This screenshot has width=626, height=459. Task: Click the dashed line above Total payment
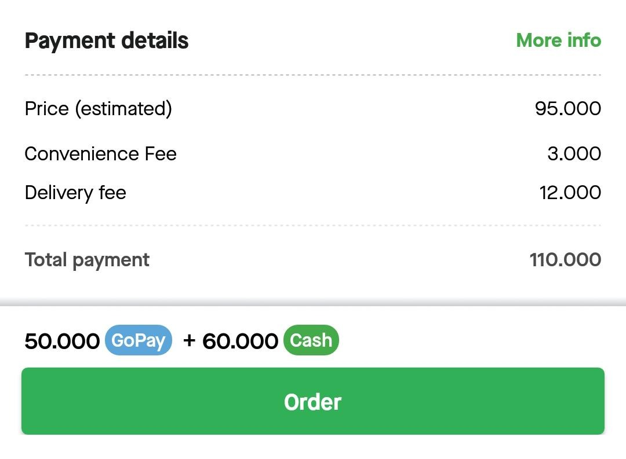click(x=313, y=226)
